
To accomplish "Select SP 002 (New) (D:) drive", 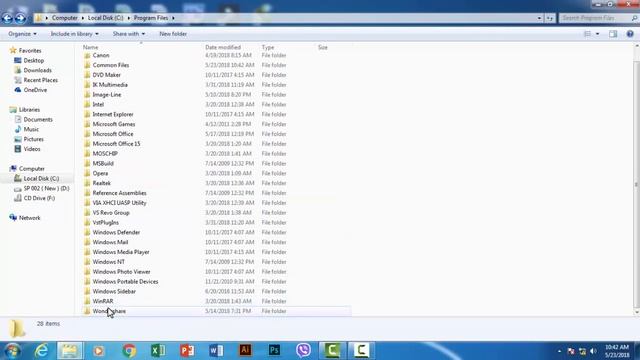I will (x=46, y=188).
